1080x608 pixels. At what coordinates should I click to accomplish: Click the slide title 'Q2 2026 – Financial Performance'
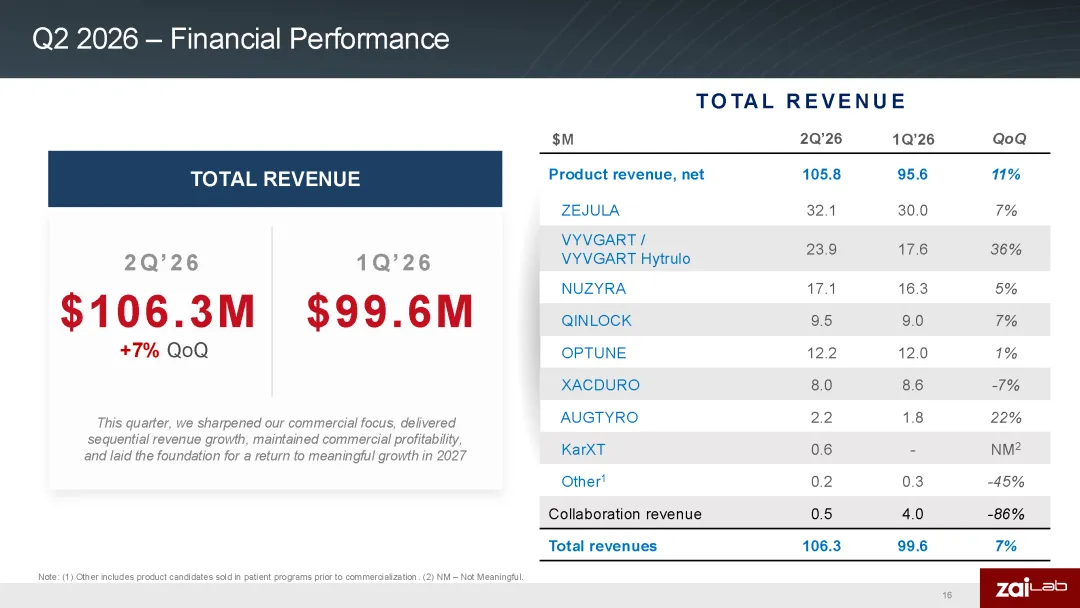pyautogui.click(x=240, y=39)
